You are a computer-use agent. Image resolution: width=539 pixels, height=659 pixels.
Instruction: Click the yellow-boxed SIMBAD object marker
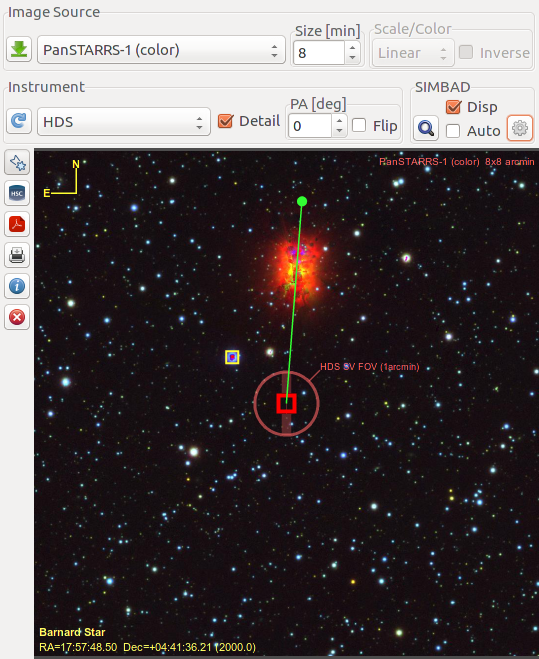(x=232, y=357)
